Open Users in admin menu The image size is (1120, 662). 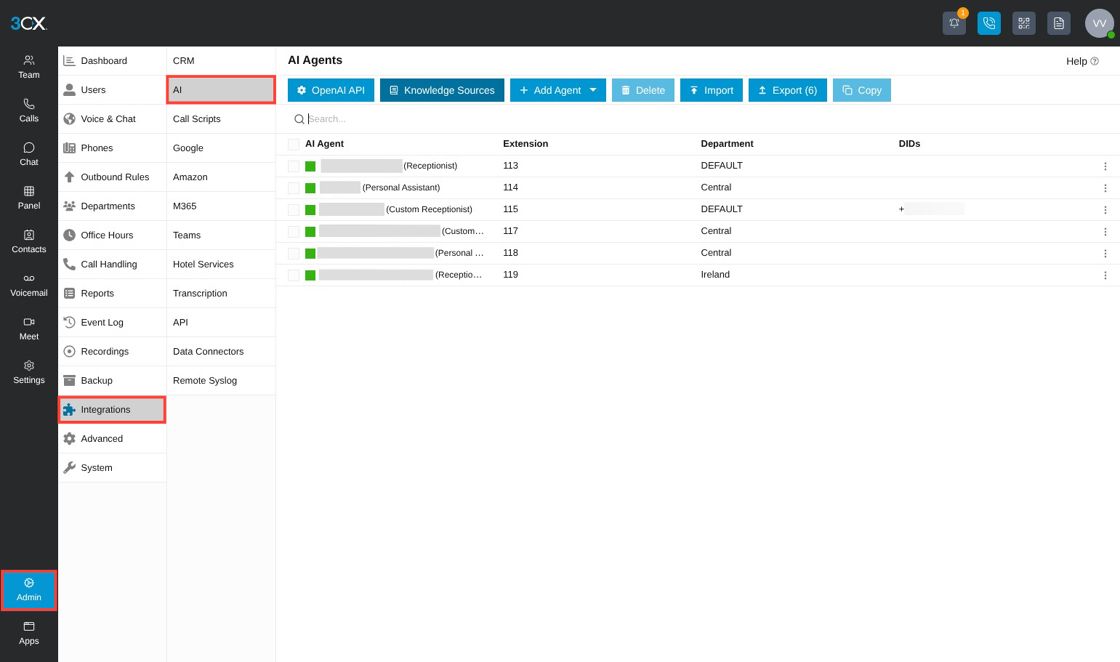[x=112, y=90]
